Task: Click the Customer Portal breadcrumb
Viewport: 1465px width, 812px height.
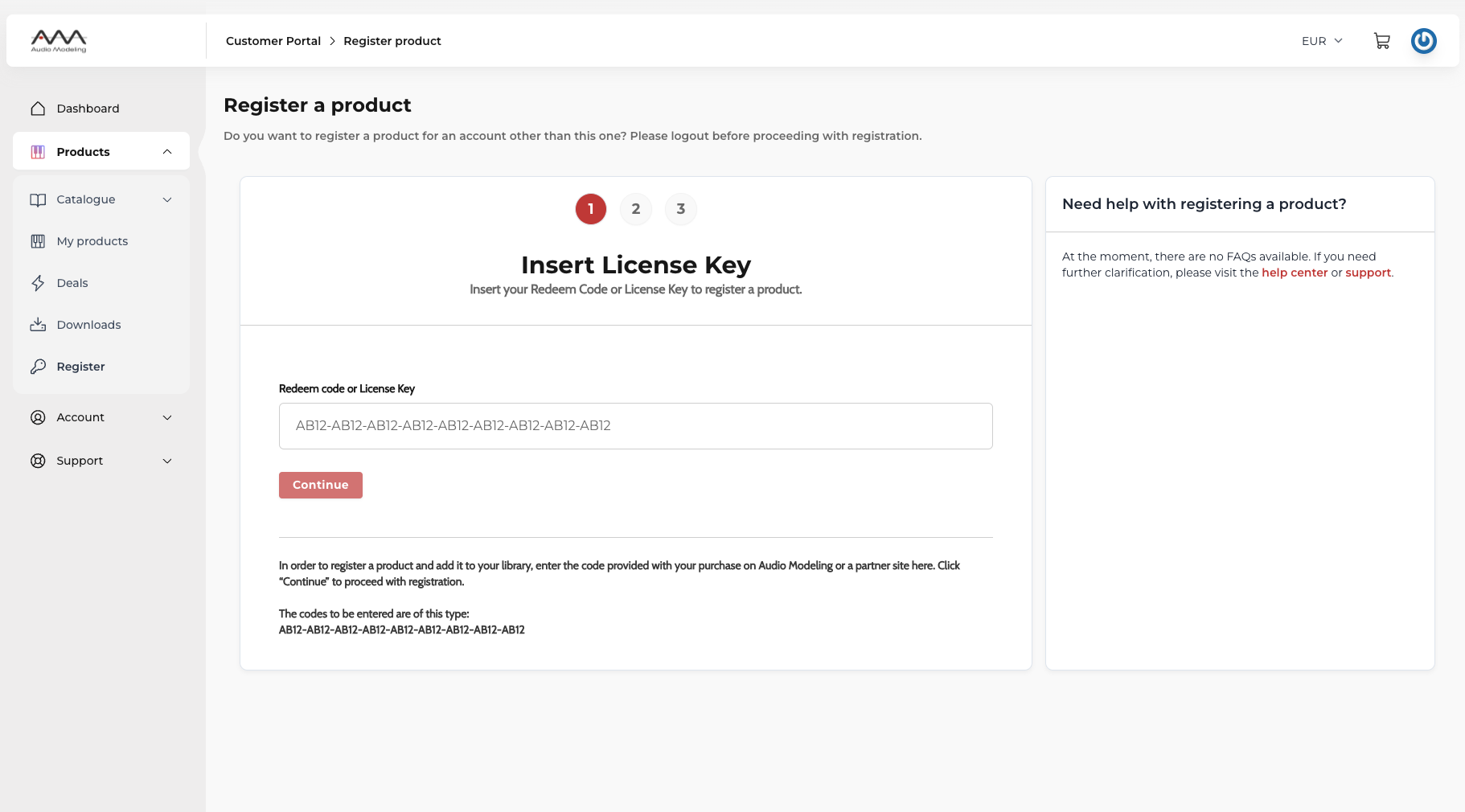Action: click(x=273, y=41)
